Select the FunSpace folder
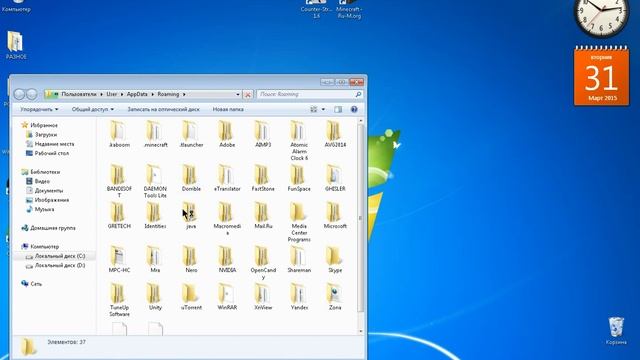 [299, 178]
